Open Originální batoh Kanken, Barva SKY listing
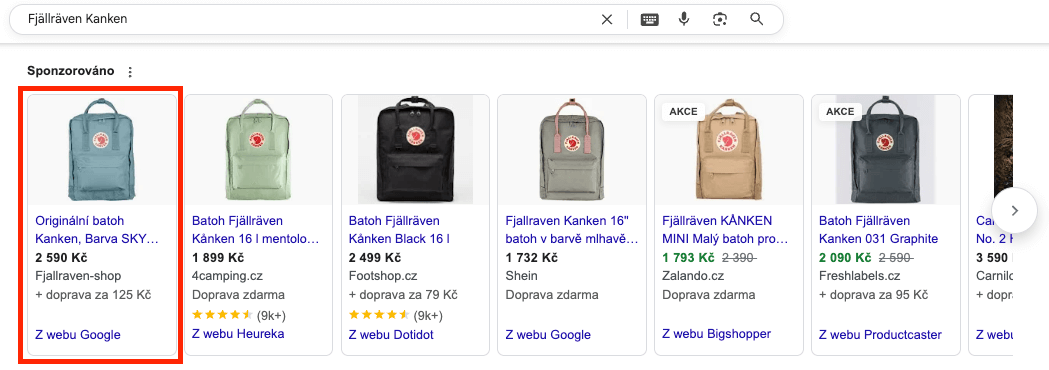The width and height of the screenshot is (1049, 370). pos(96,229)
